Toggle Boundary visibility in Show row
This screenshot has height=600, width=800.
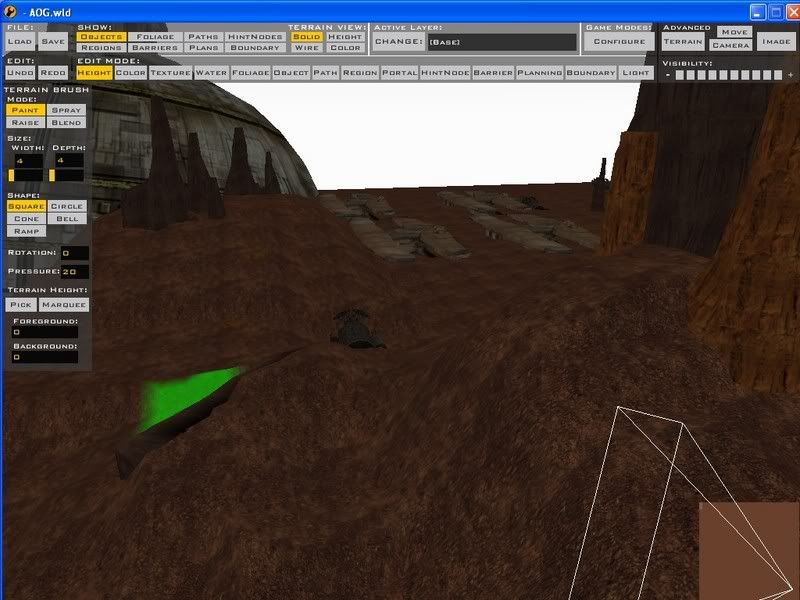click(x=255, y=48)
